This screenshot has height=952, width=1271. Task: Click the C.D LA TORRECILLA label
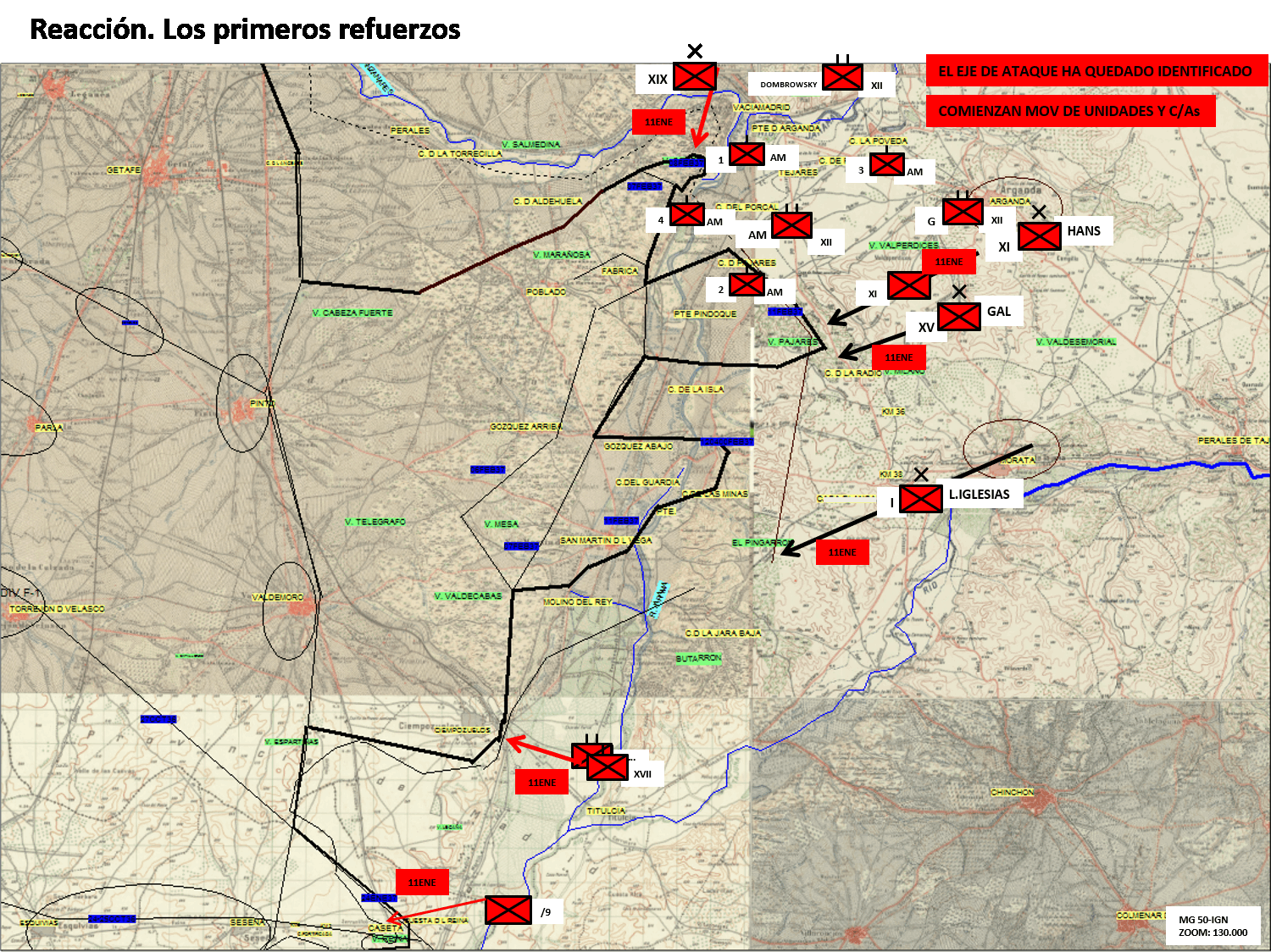click(x=459, y=153)
